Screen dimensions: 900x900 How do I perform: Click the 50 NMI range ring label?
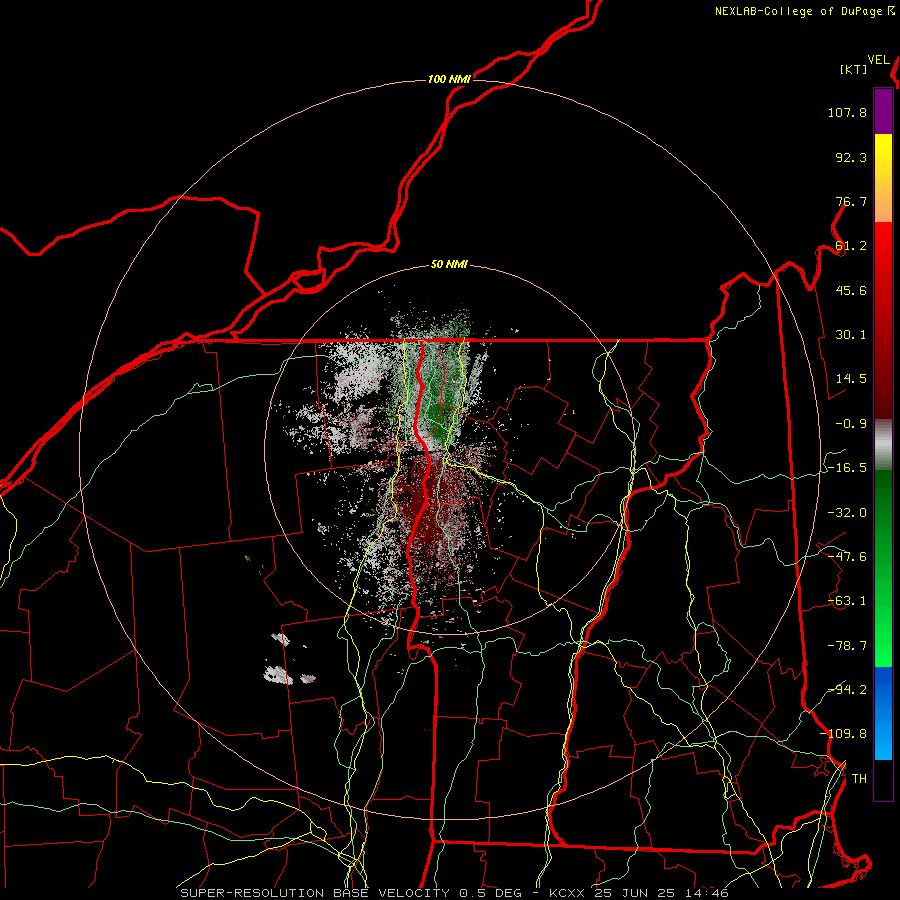pyautogui.click(x=449, y=265)
